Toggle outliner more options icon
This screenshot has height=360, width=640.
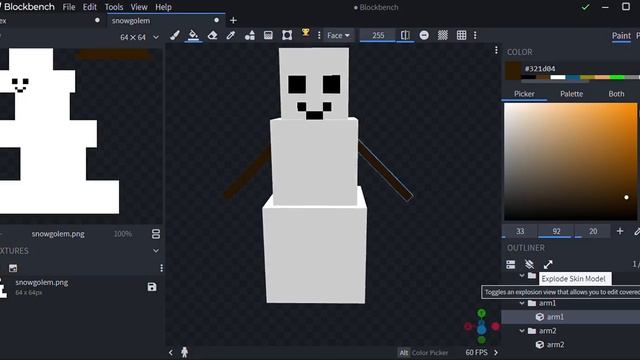pos(510,264)
